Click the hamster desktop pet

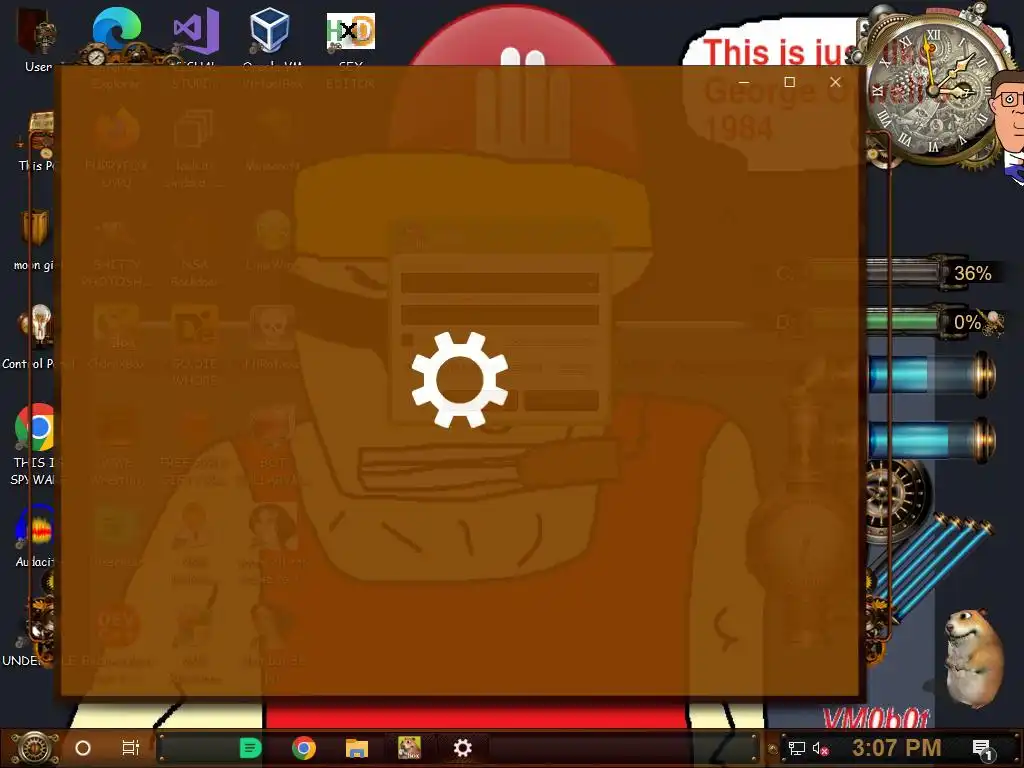pos(973,658)
